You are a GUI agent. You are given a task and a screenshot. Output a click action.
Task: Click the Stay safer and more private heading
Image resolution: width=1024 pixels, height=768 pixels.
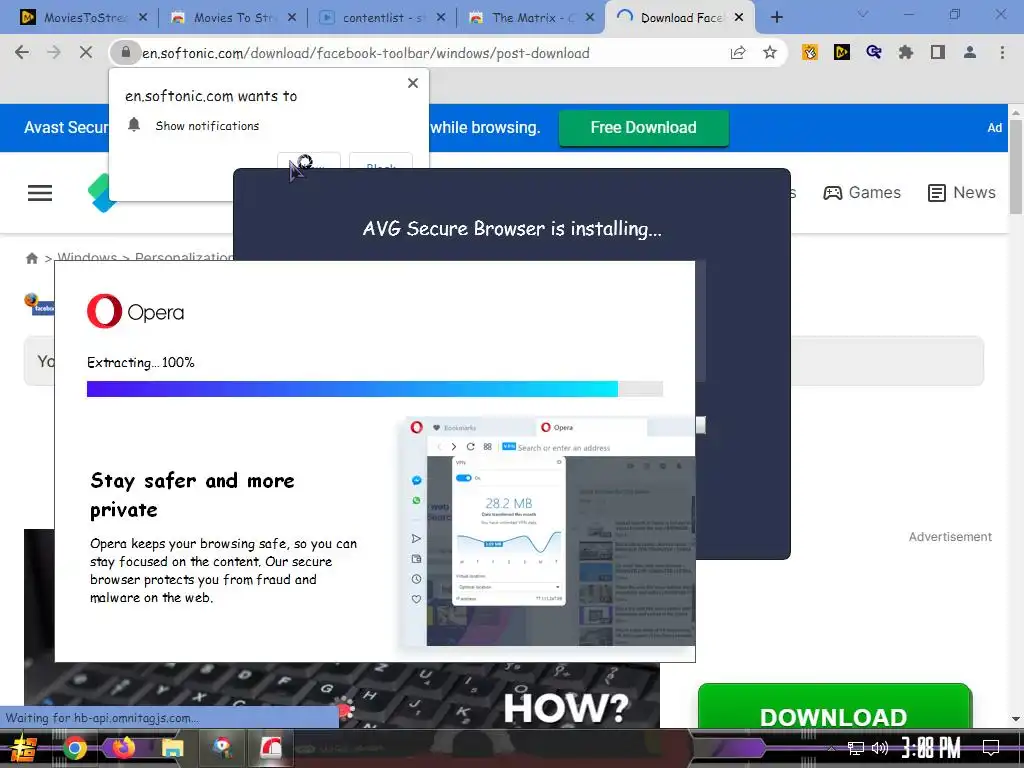click(x=193, y=495)
